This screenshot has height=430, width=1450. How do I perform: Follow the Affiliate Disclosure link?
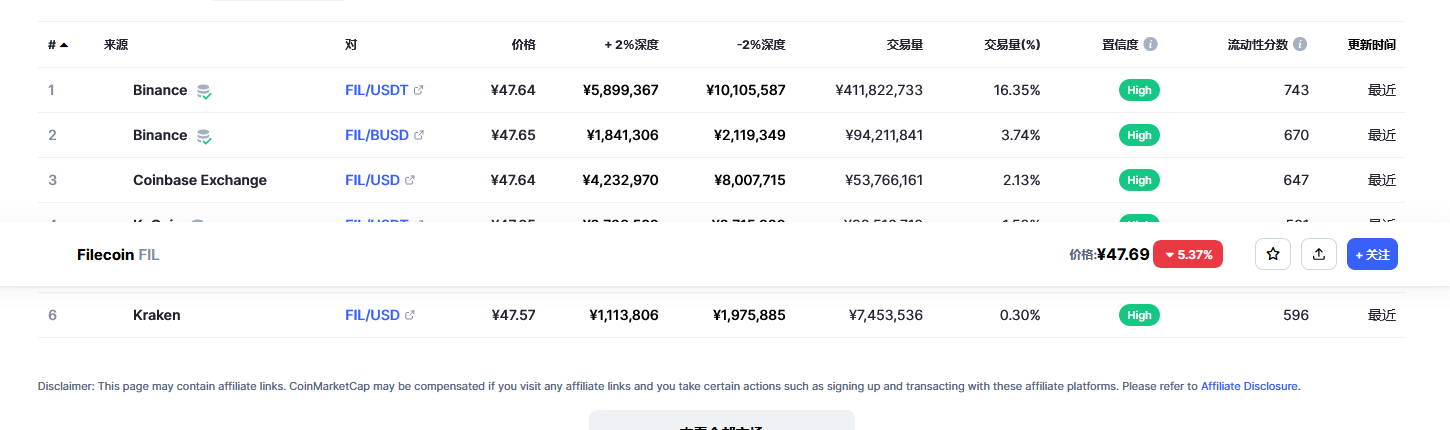1249,386
